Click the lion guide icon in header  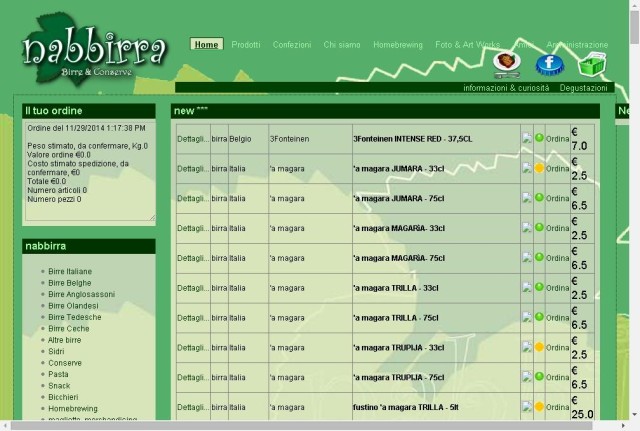tap(507, 64)
